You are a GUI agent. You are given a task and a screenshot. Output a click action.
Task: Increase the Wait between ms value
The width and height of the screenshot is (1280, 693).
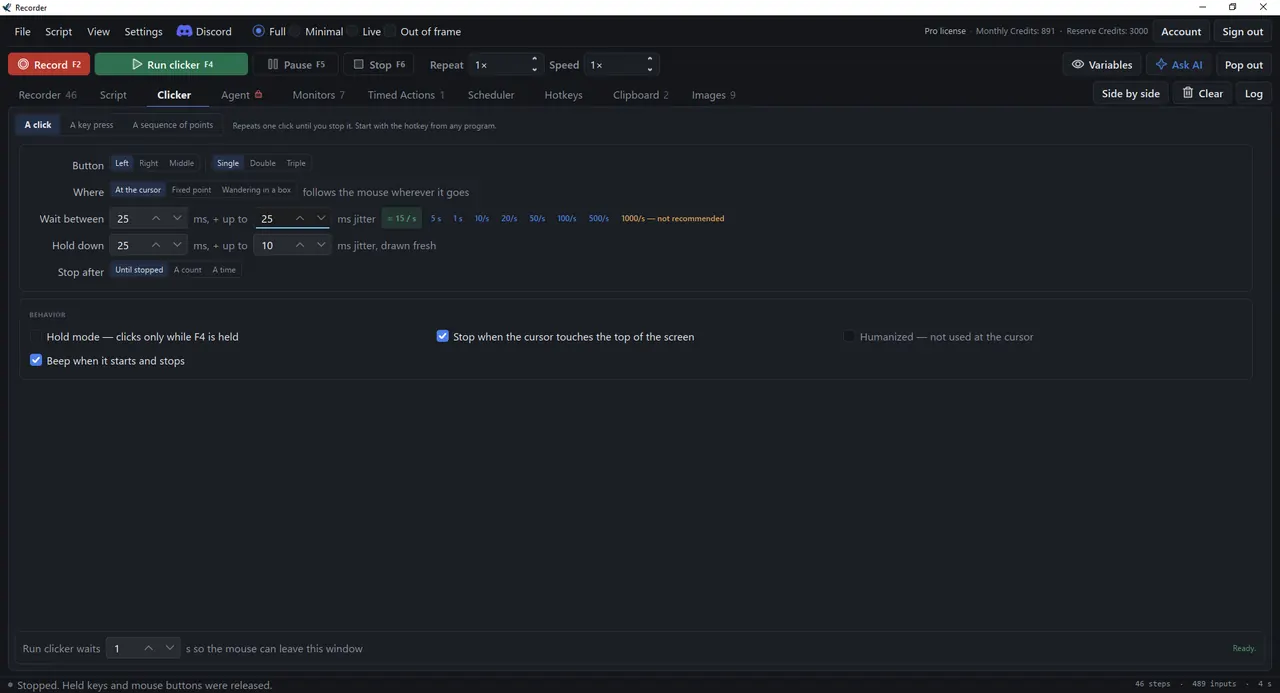156,218
